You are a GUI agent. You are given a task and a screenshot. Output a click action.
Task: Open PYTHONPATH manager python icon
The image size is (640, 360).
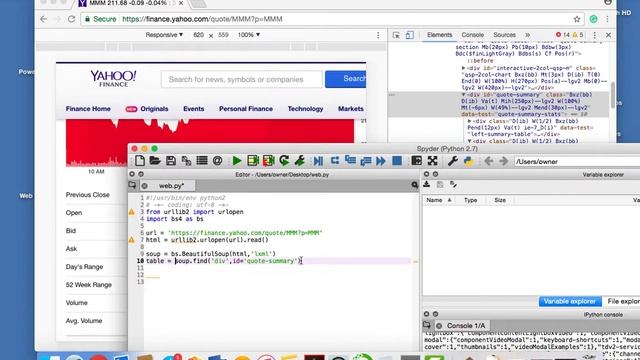pos(468,161)
